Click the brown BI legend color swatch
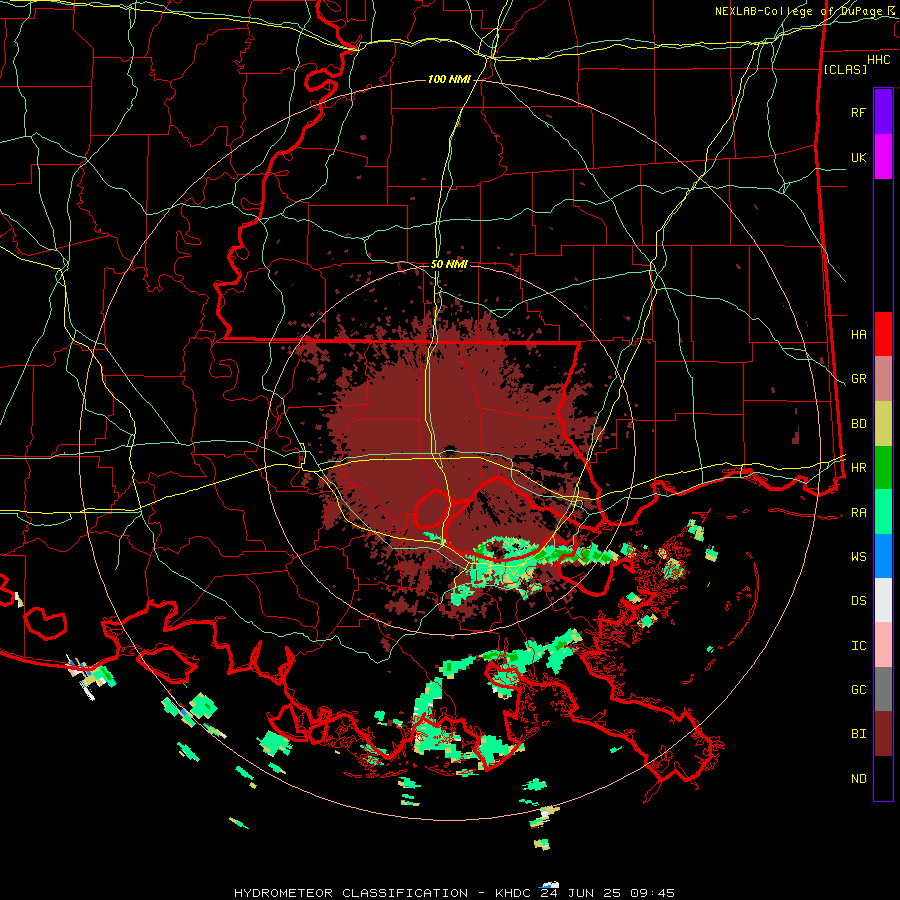Image resolution: width=900 pixels, height=900 pixels. point(883,734)
